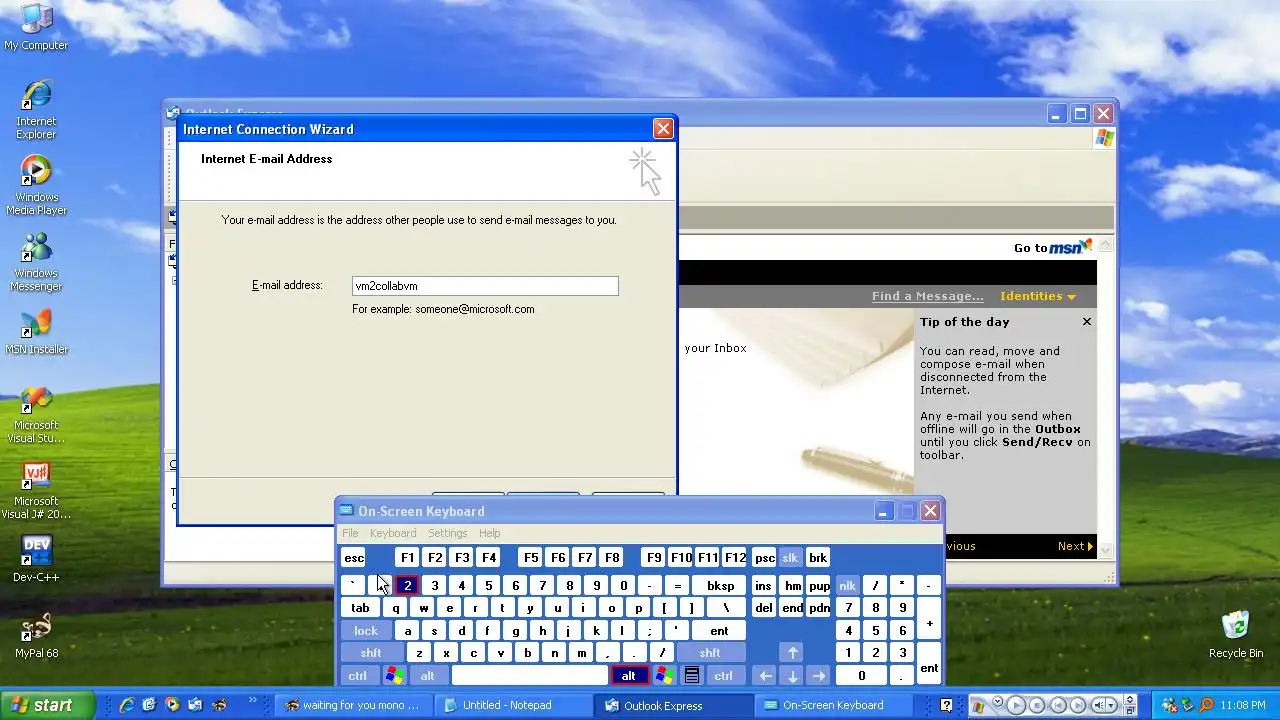The image size is (1280, 720).
Task: Click the spacebar on the on-screen keyboard
Action: pyautogui.click(x=528, y=676)
